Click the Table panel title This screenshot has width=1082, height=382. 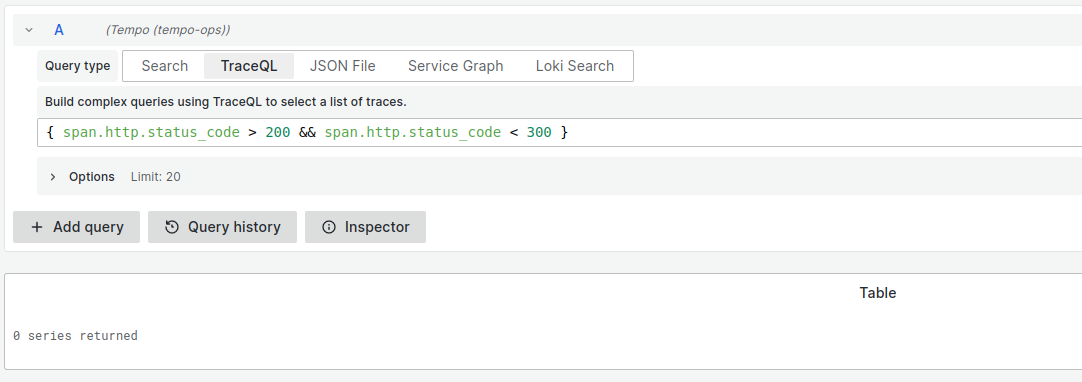point(878,293)
